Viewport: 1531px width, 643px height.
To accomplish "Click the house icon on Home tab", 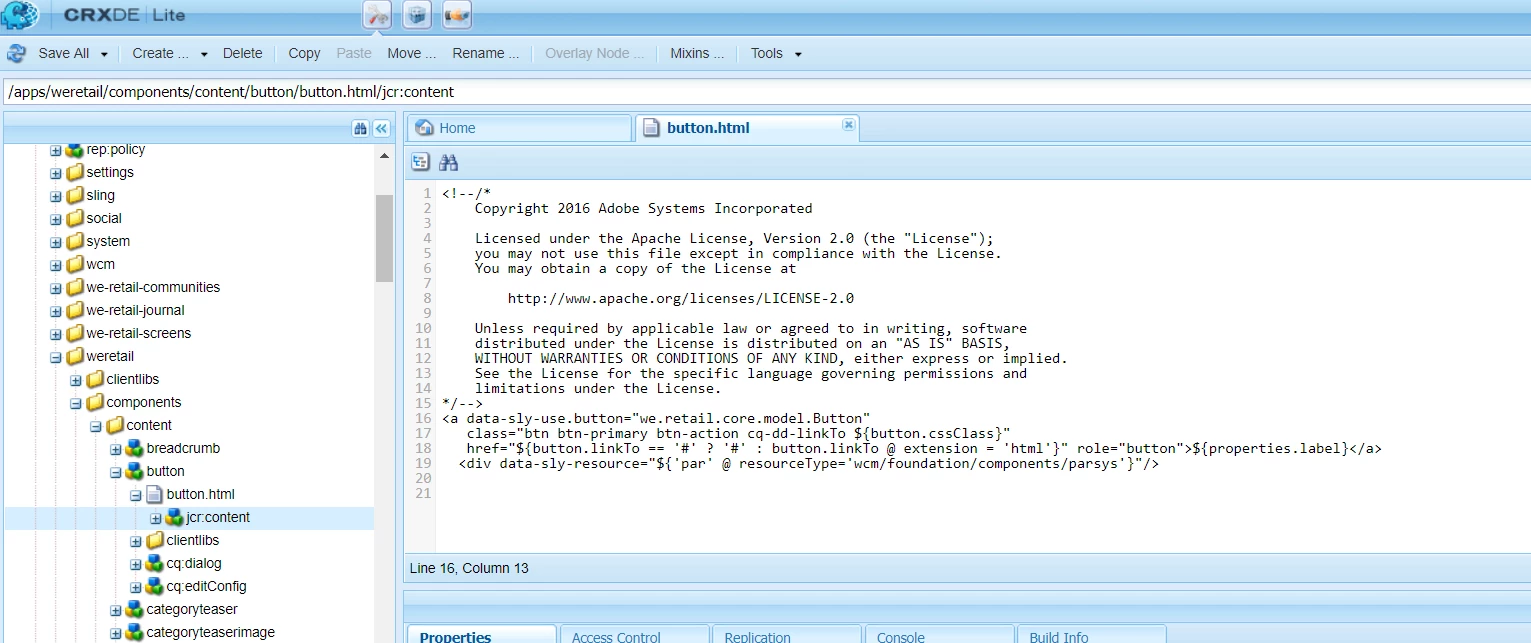I will point(425,128).
